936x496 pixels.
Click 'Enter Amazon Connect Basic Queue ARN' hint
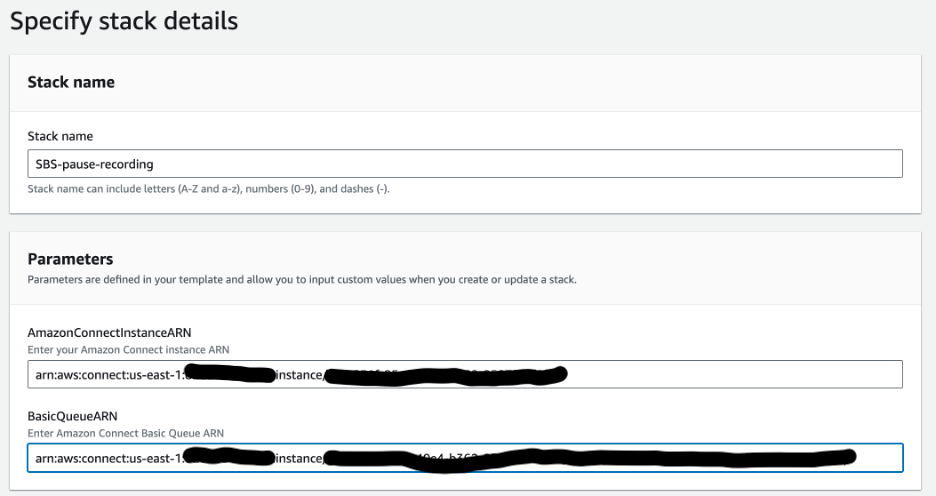(x=125, y=433)
